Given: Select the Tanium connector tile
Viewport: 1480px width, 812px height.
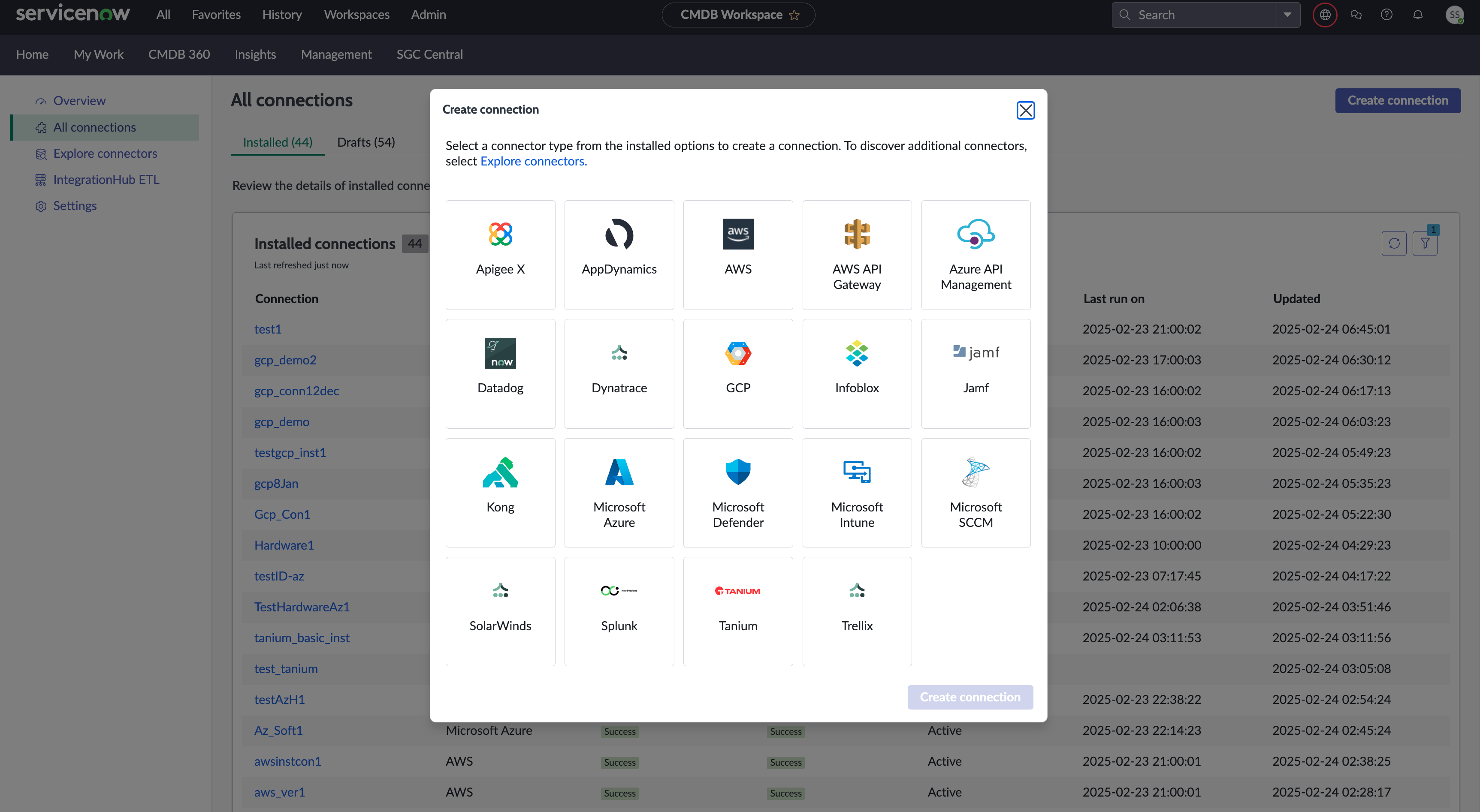Looking at the screenshot, I should (x=738, y=611).
